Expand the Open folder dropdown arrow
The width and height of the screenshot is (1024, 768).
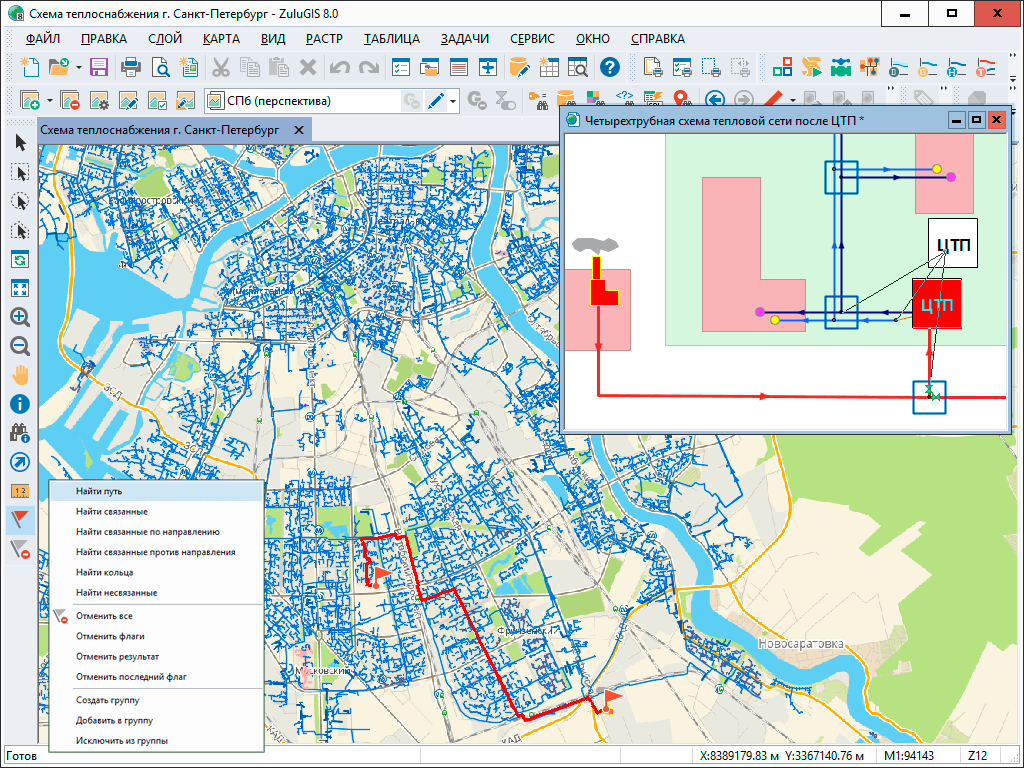[77, 68]
